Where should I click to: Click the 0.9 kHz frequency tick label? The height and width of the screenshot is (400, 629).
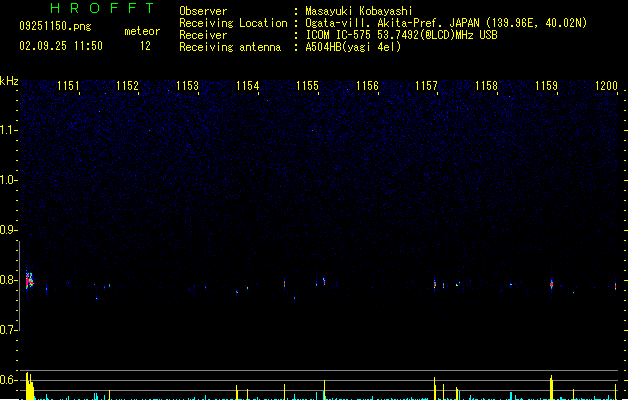tap(8, 230)
